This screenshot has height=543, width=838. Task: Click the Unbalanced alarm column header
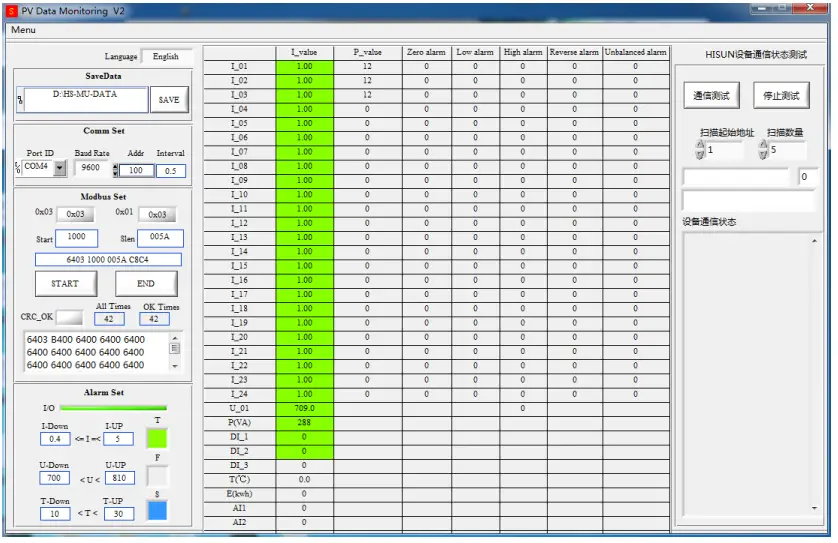pyautogui.click(x=636, y=52)
